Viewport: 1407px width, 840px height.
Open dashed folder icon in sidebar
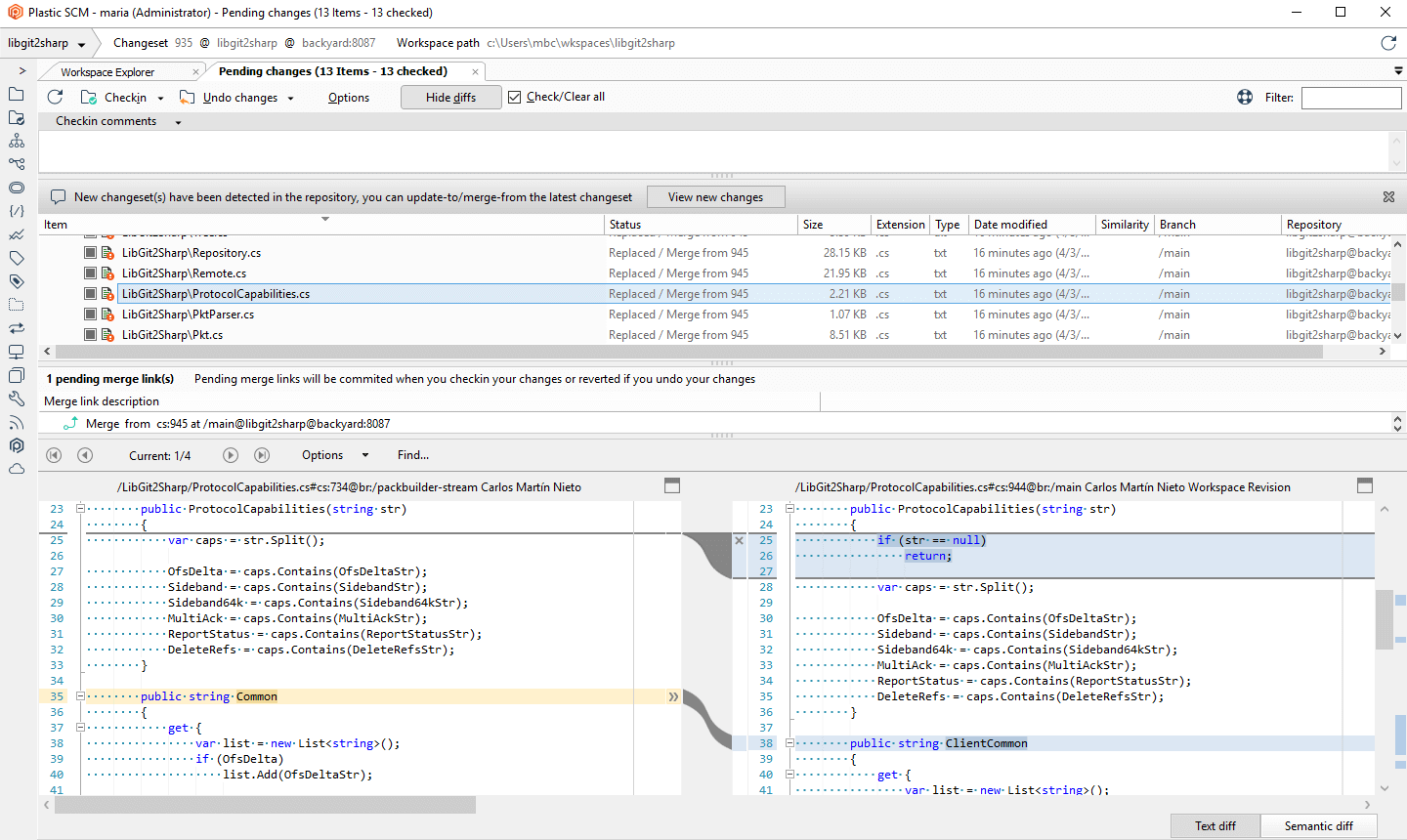click(x=17, y=305)
